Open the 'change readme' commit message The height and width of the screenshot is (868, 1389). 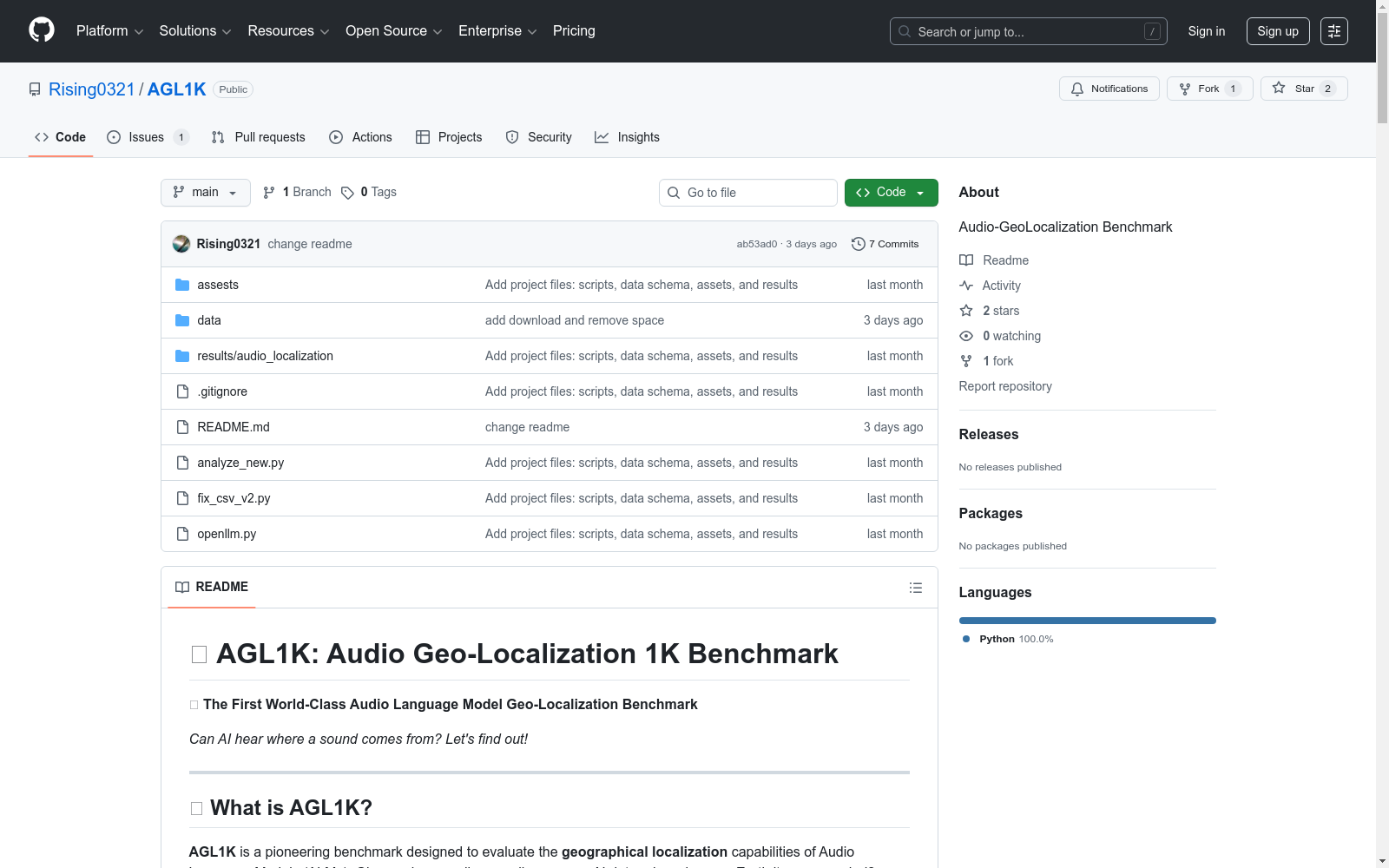click(x=310, y=244)
